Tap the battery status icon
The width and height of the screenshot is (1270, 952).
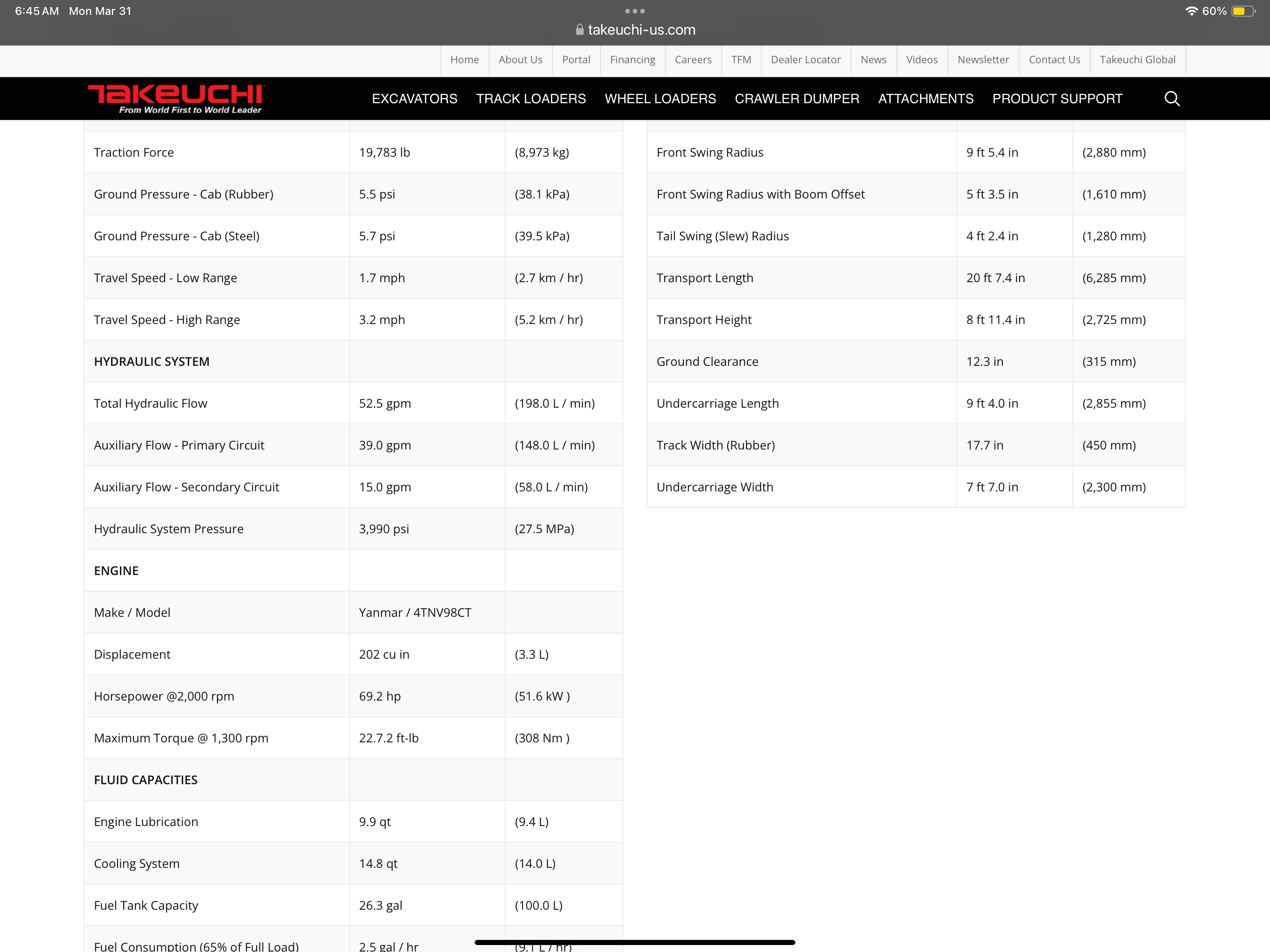coord(1243,11)
